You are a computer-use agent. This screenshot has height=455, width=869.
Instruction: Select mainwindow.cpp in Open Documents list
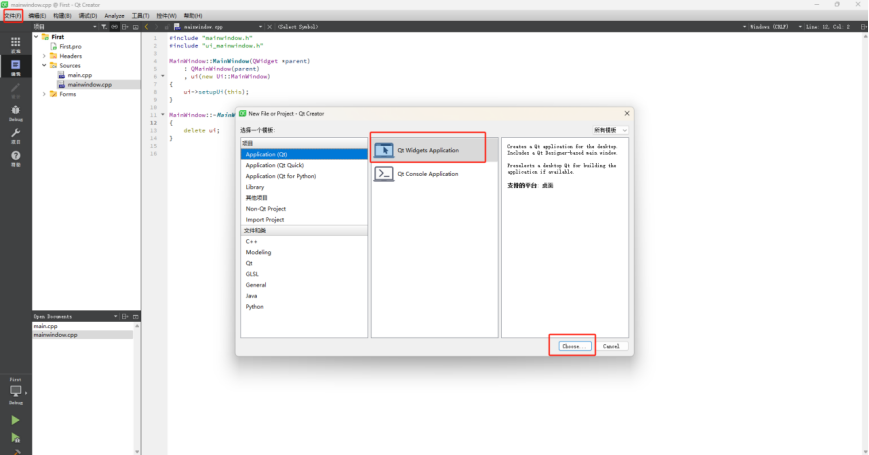[x=83, y=335]
